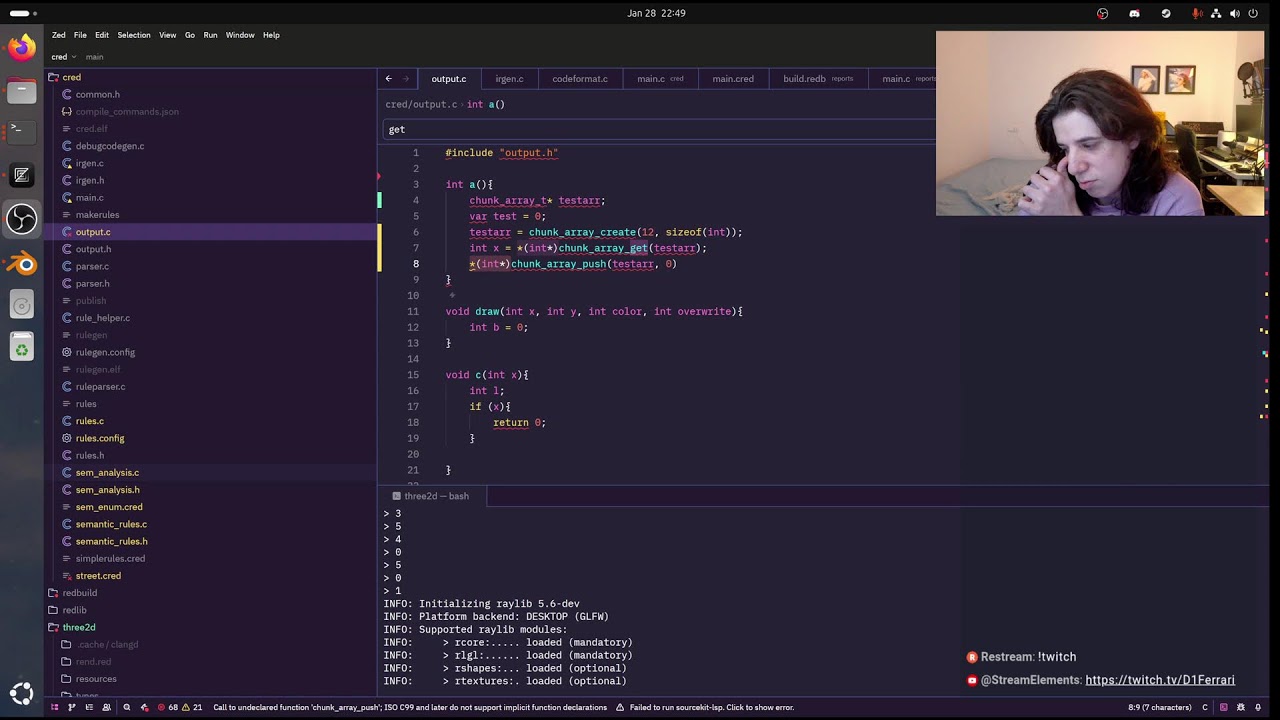
Task: Click the search field containing 'get'
Action: click(660, 129)
